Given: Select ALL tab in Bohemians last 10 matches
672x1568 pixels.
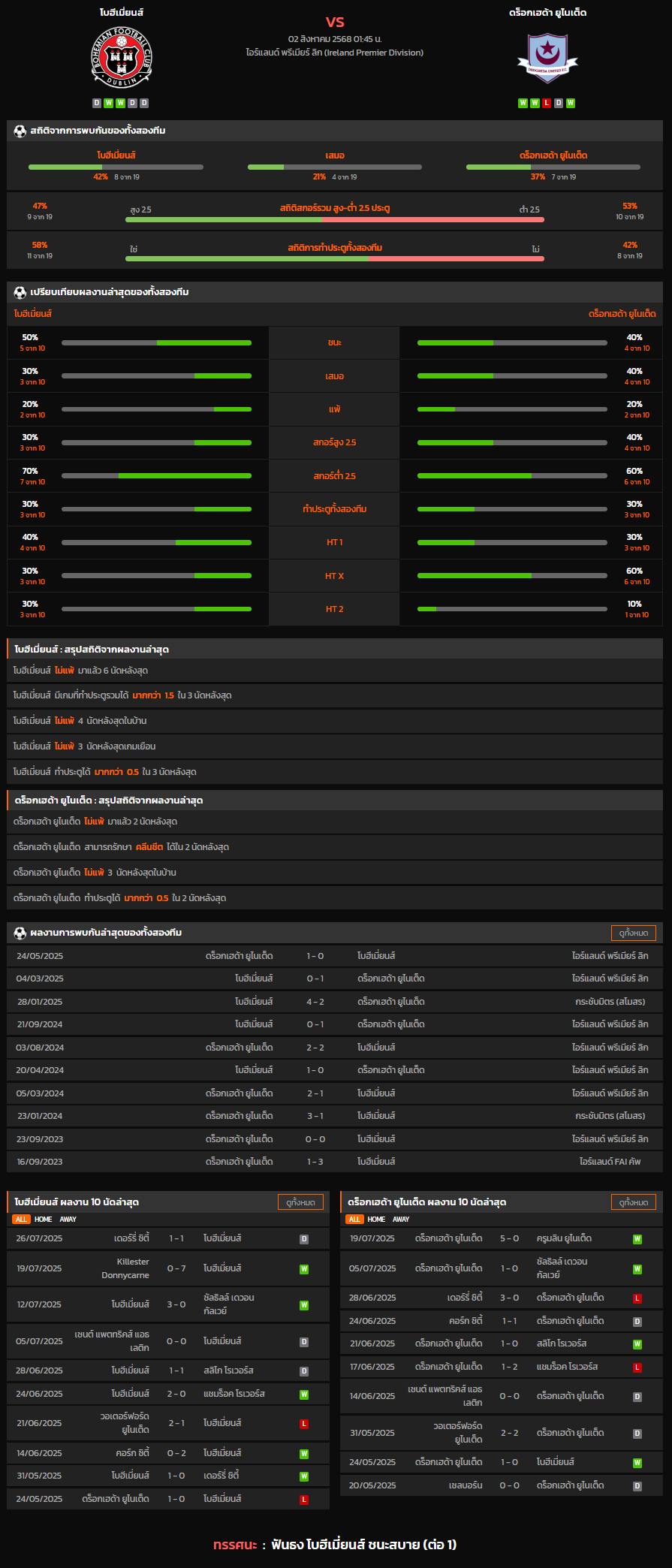Looking at the screenshot, I should [x=21, y=1220].
